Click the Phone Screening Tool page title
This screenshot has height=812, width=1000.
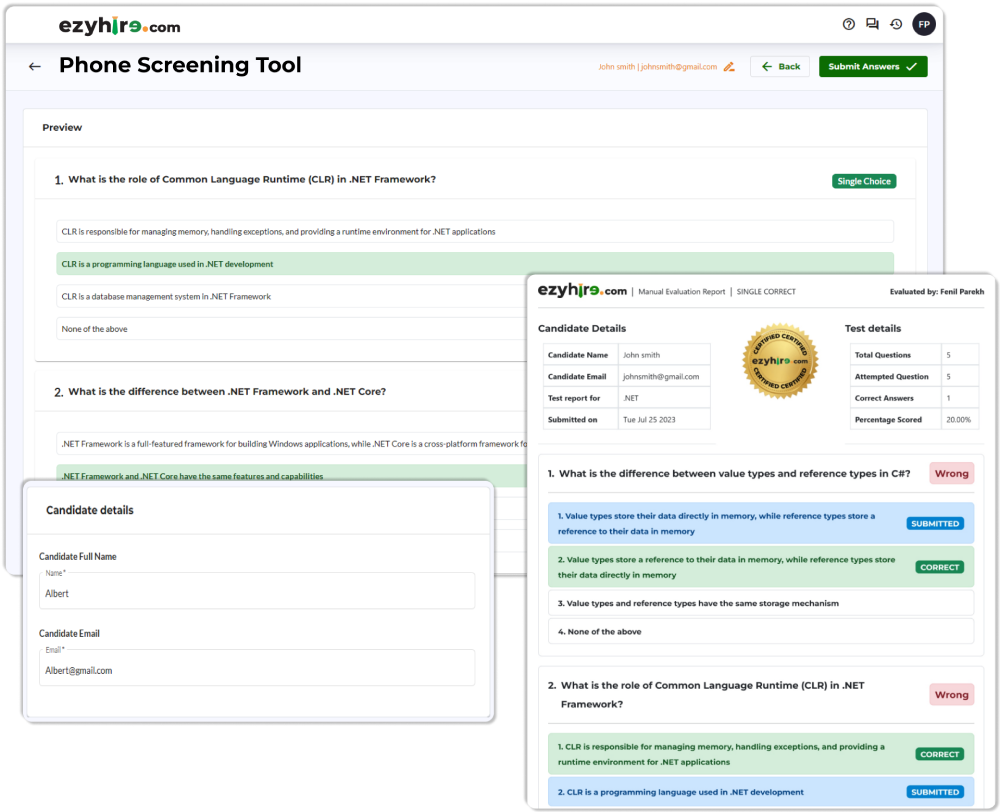[180, 65]
